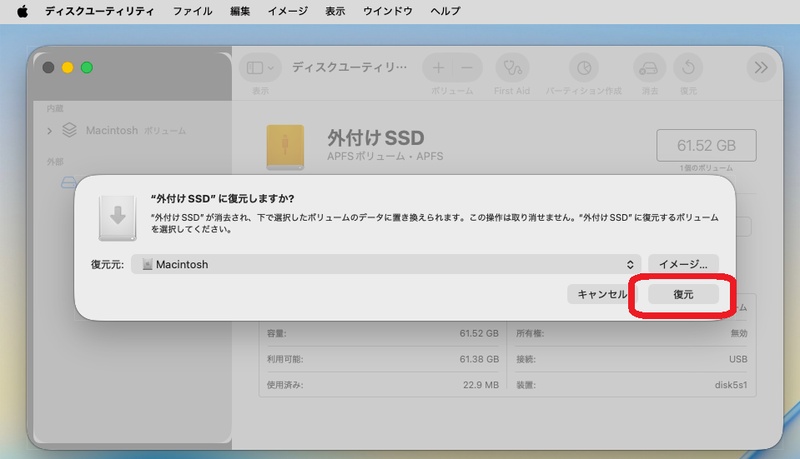
Task: Open the Apple menu
Action: click(22, 11)
